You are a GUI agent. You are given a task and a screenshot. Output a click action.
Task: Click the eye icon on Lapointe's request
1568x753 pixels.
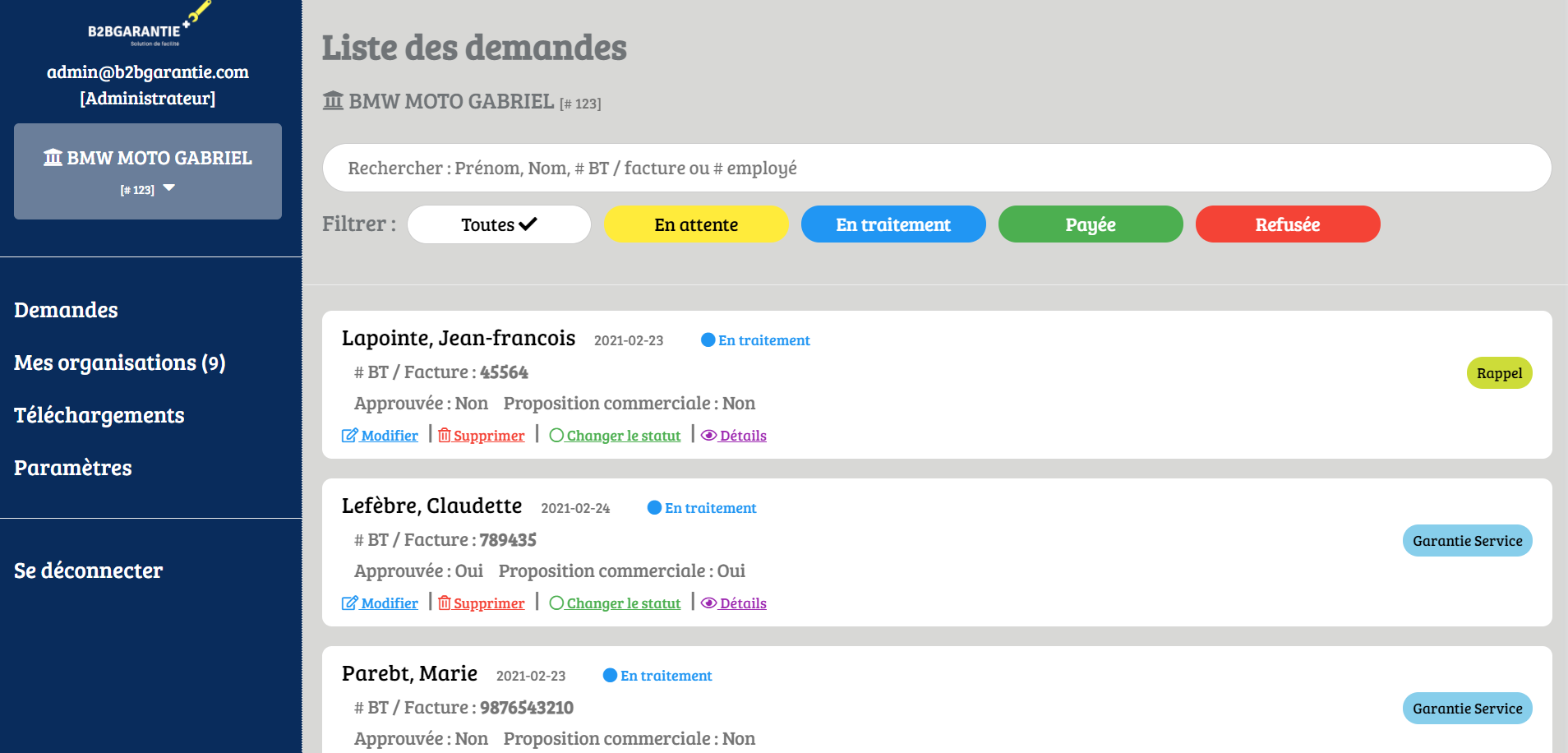pyautogui.click(x=708, y=436)
